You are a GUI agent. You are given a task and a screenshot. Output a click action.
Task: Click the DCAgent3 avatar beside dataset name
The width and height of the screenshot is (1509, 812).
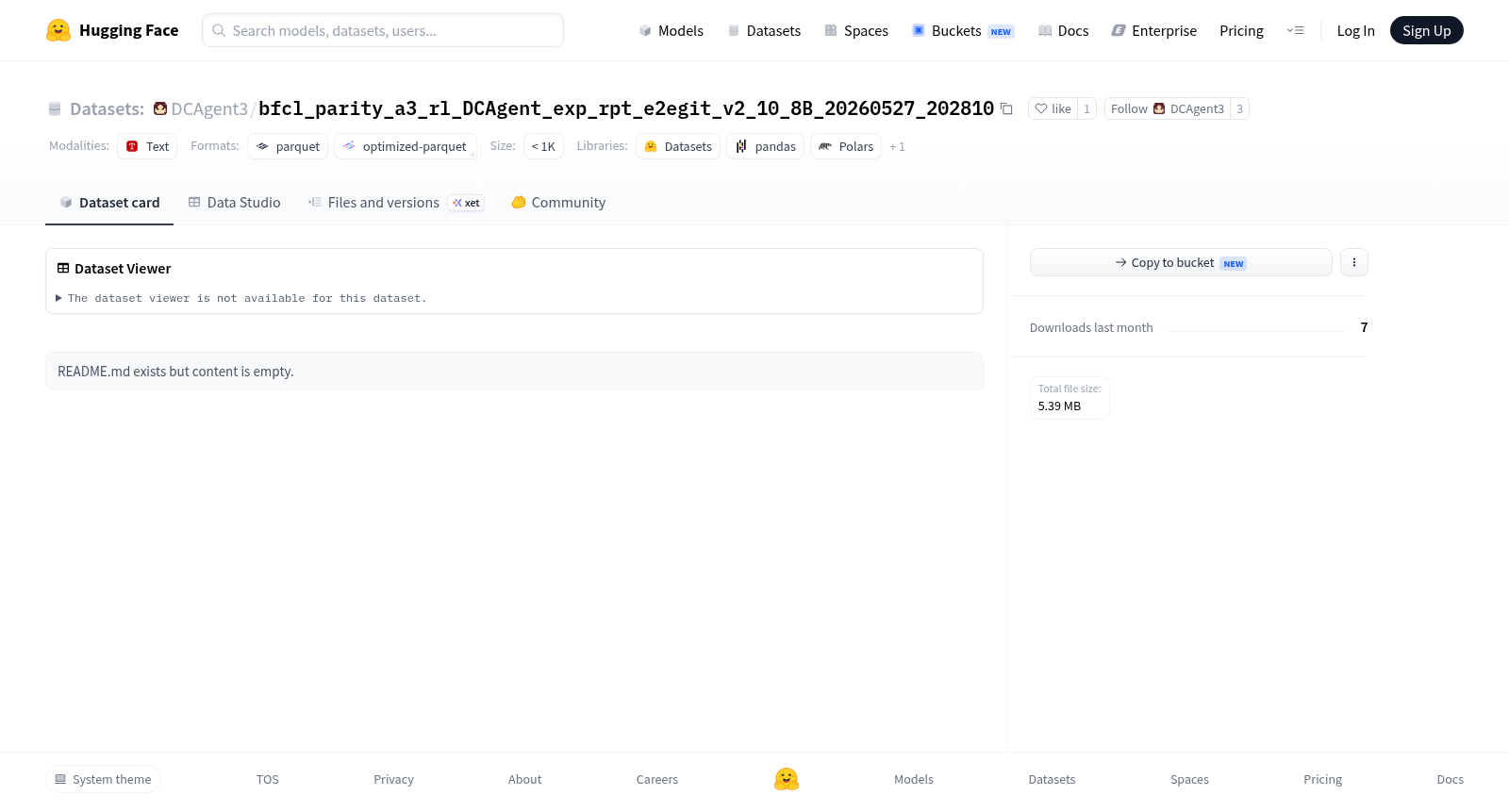[x=160, y=108]
